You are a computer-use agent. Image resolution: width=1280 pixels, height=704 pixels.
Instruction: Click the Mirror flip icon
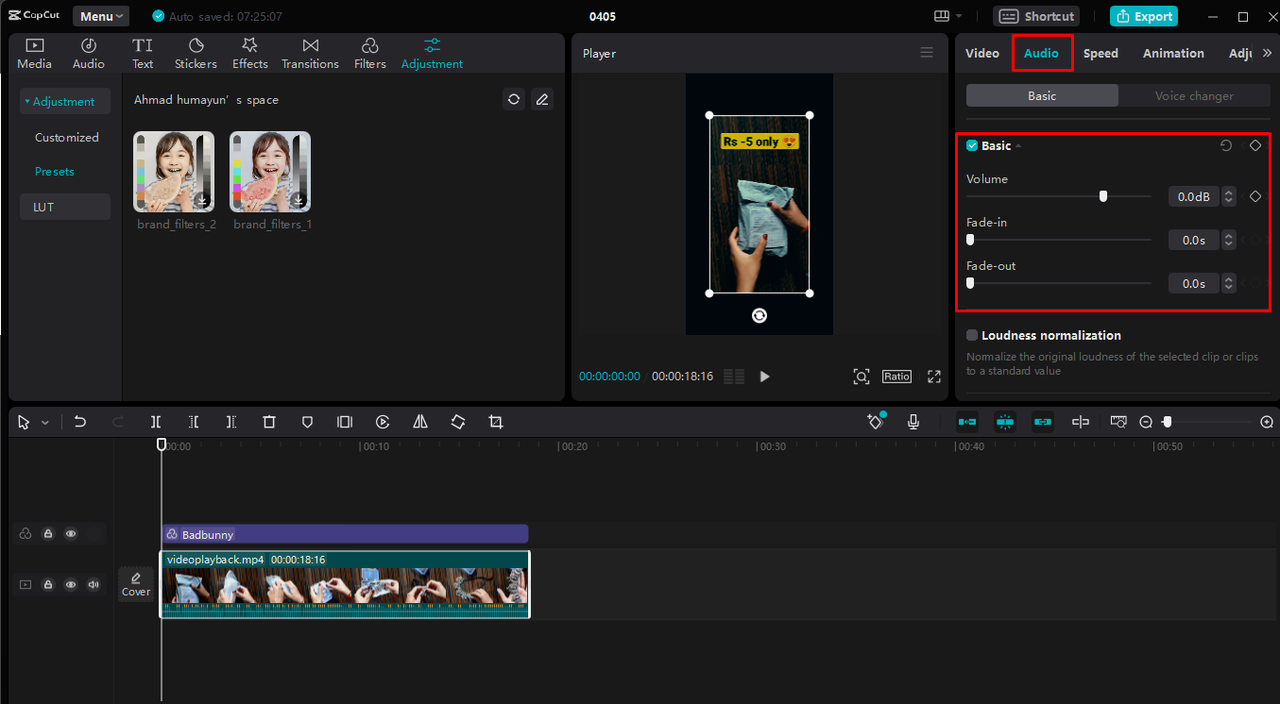click(x=420, y=422)
